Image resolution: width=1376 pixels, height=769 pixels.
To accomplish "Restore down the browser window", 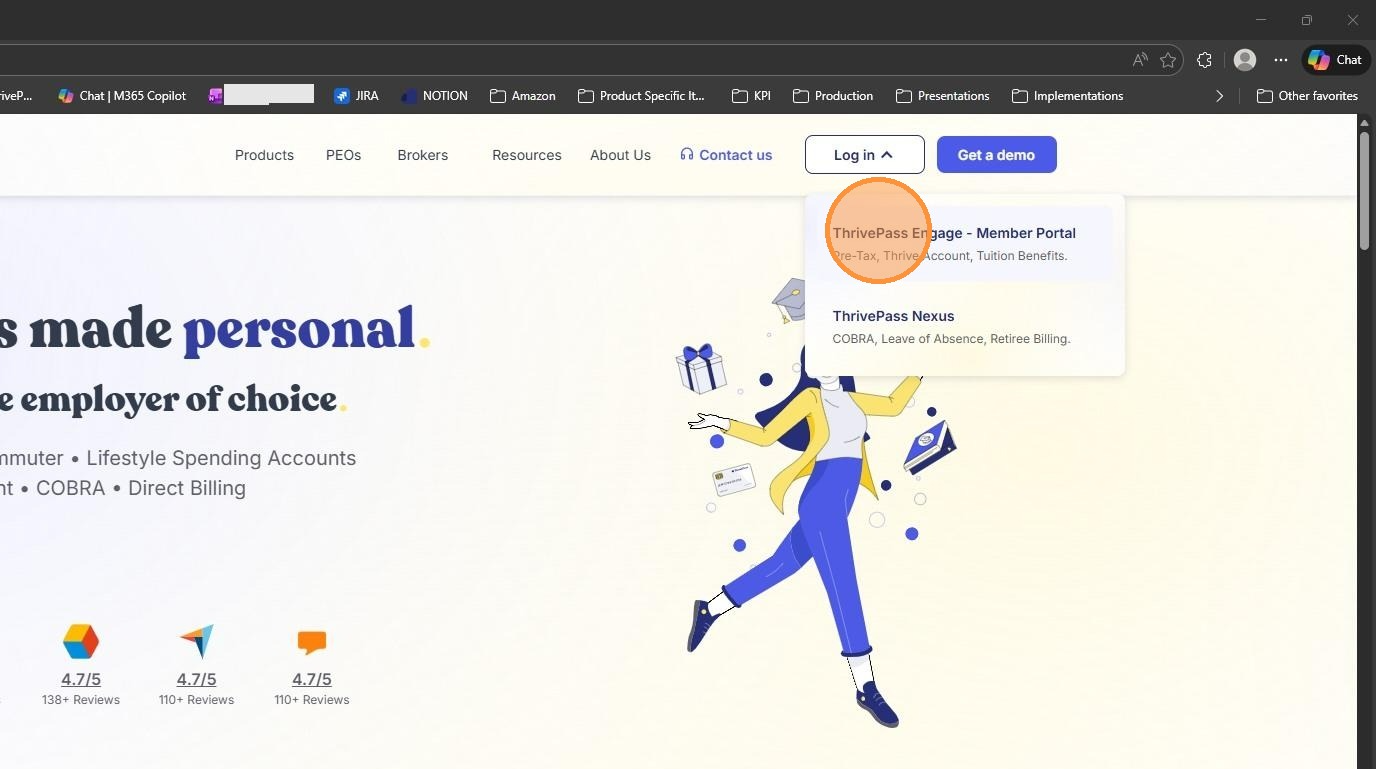I will point(1307,20).
